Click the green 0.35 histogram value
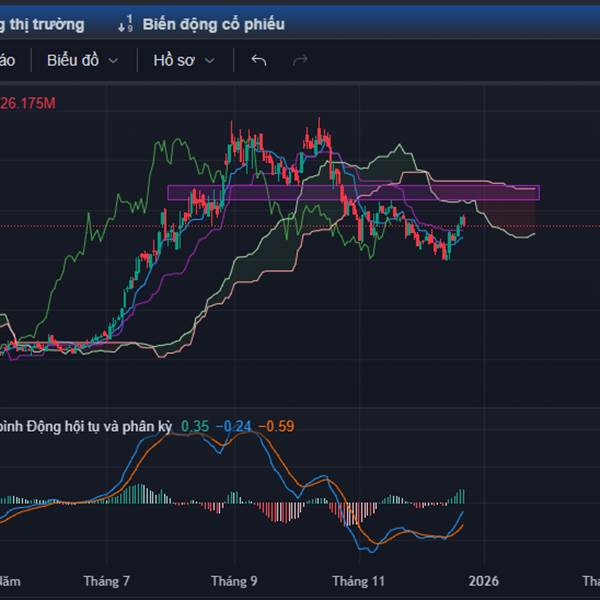Screen dimensions: 600x600 coord(195,427)
